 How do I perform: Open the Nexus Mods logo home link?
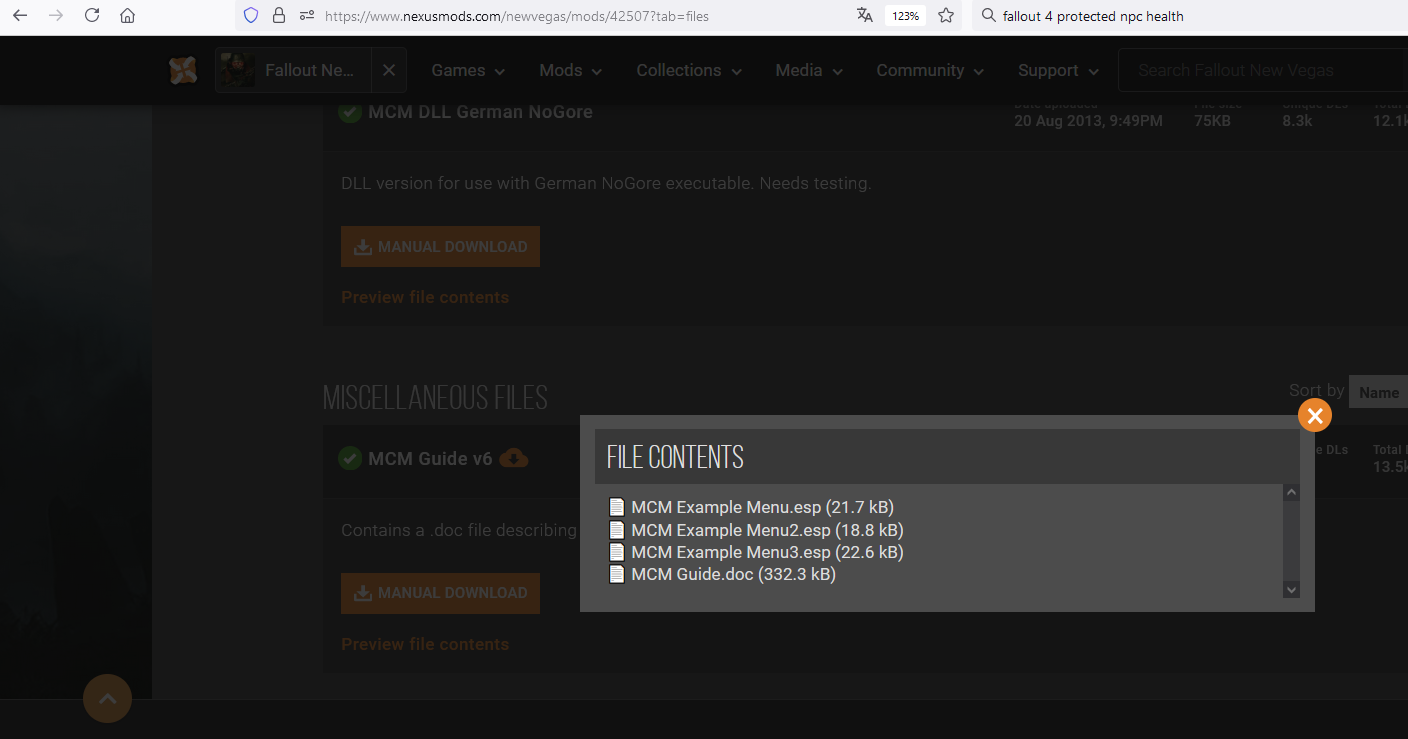183,70
